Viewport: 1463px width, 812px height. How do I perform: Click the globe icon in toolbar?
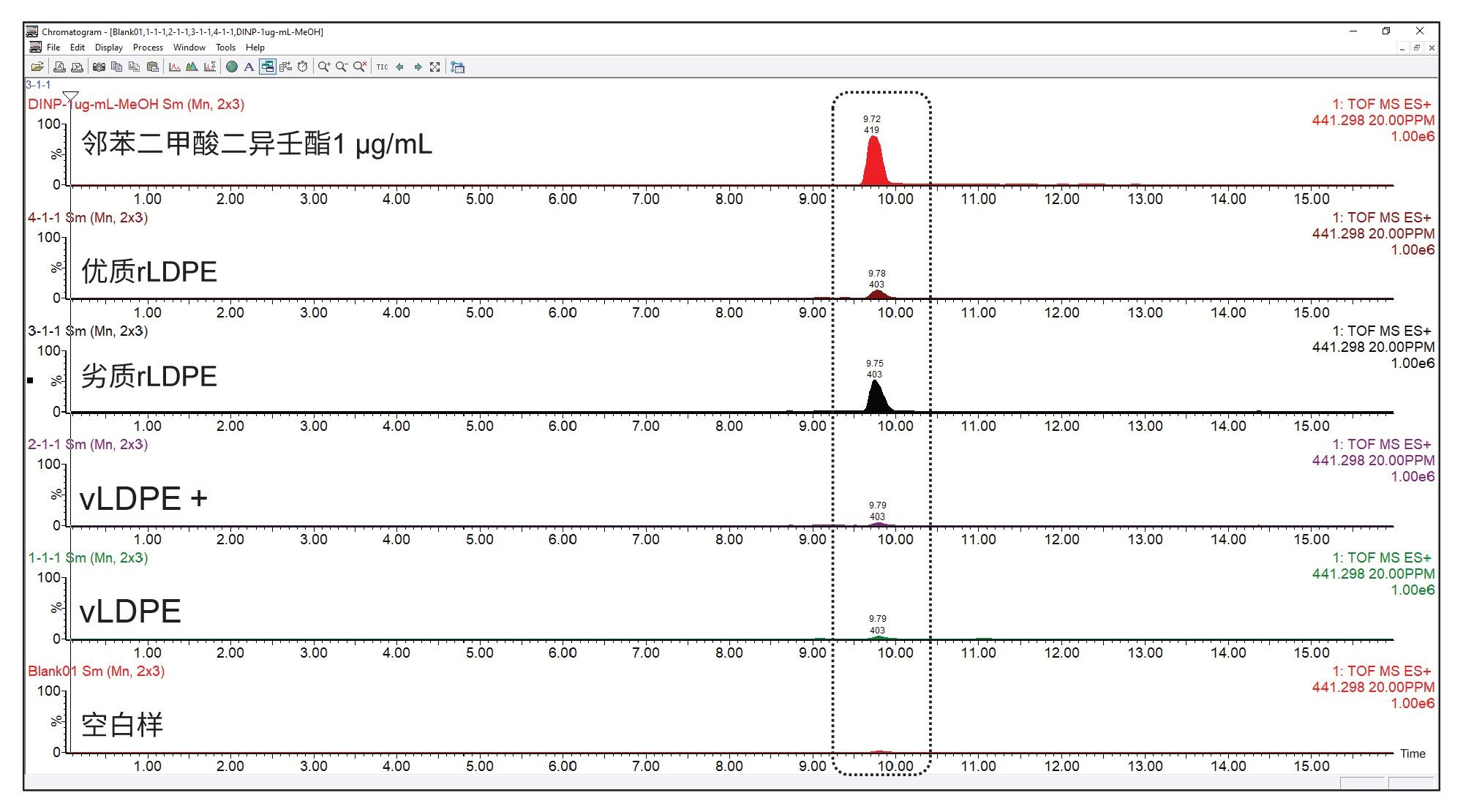coord(232,67)
